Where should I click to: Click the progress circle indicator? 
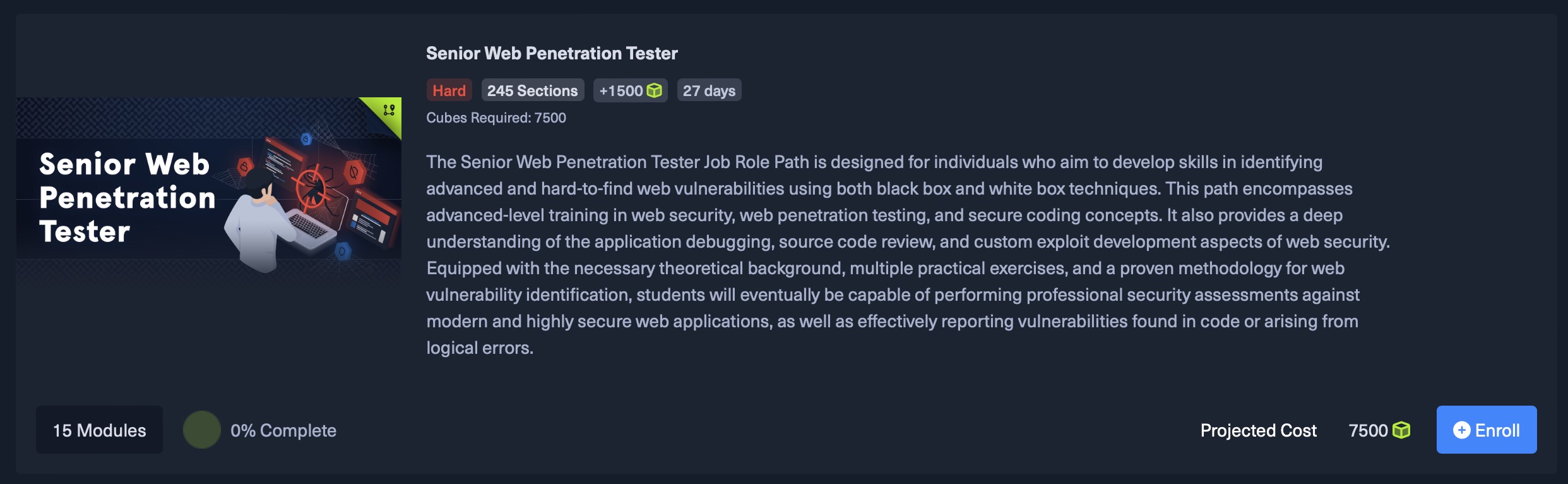[x=201, y=430]
